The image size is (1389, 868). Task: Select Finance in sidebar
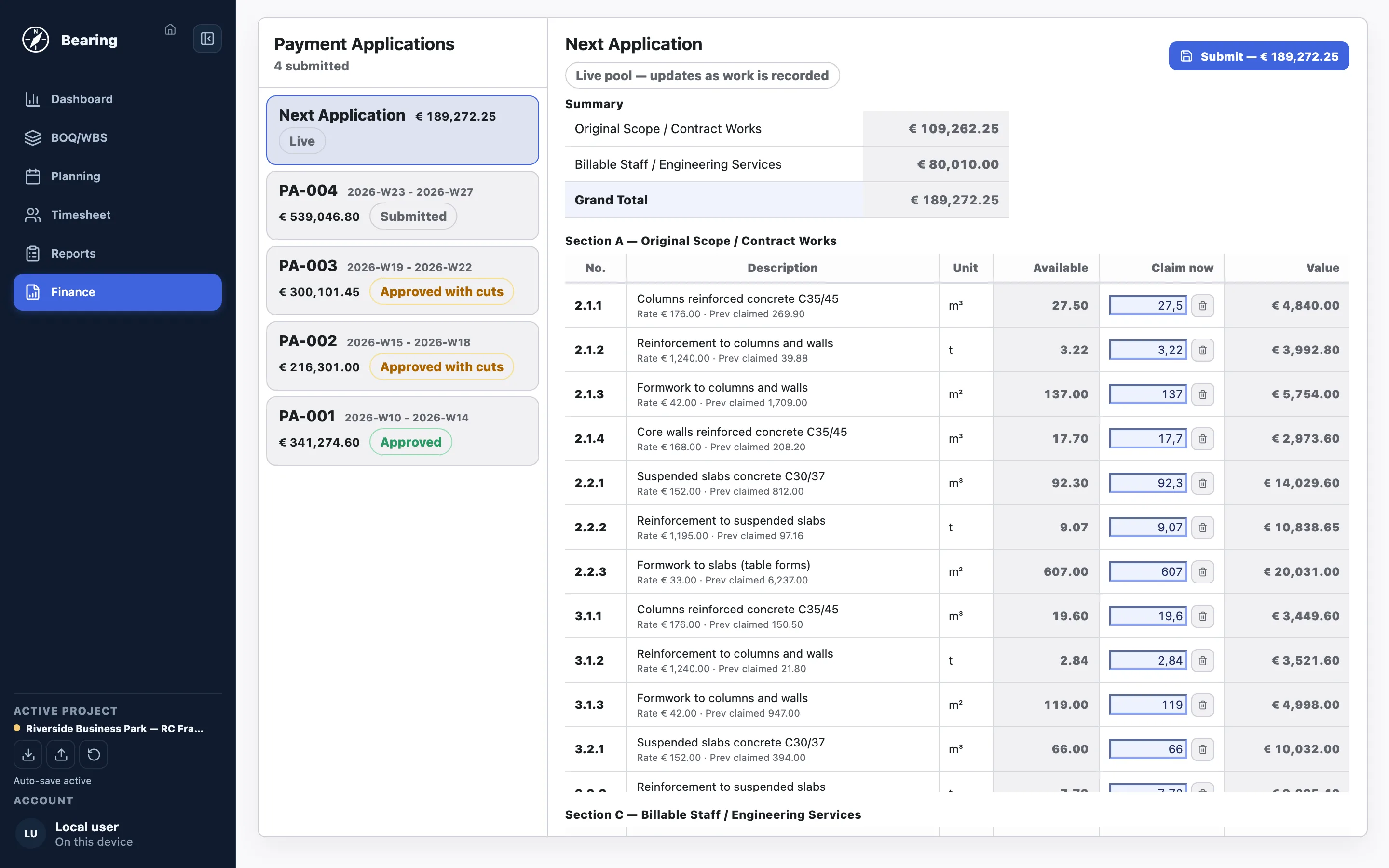click(118, 292)
